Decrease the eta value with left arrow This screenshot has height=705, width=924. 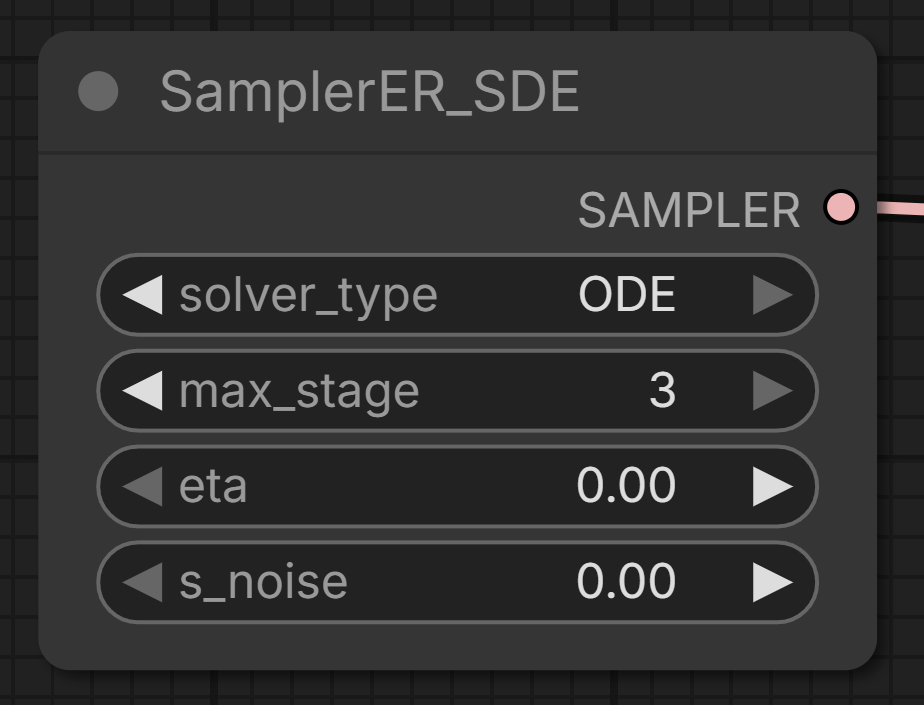pos(143,486)
